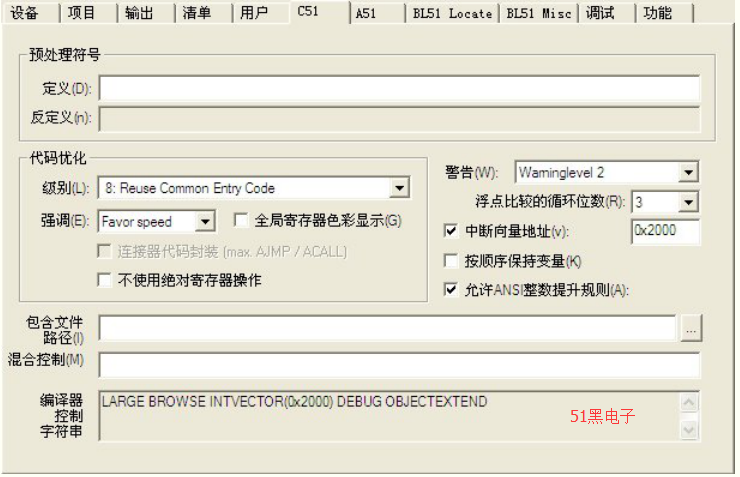Click the 反定义 text field
740x477 pixels.
click(x=399, y=119)
